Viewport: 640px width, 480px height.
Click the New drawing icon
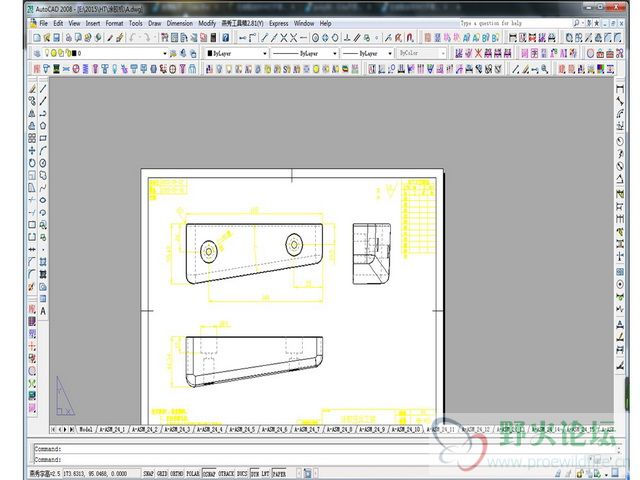click(x=37, y=38)
